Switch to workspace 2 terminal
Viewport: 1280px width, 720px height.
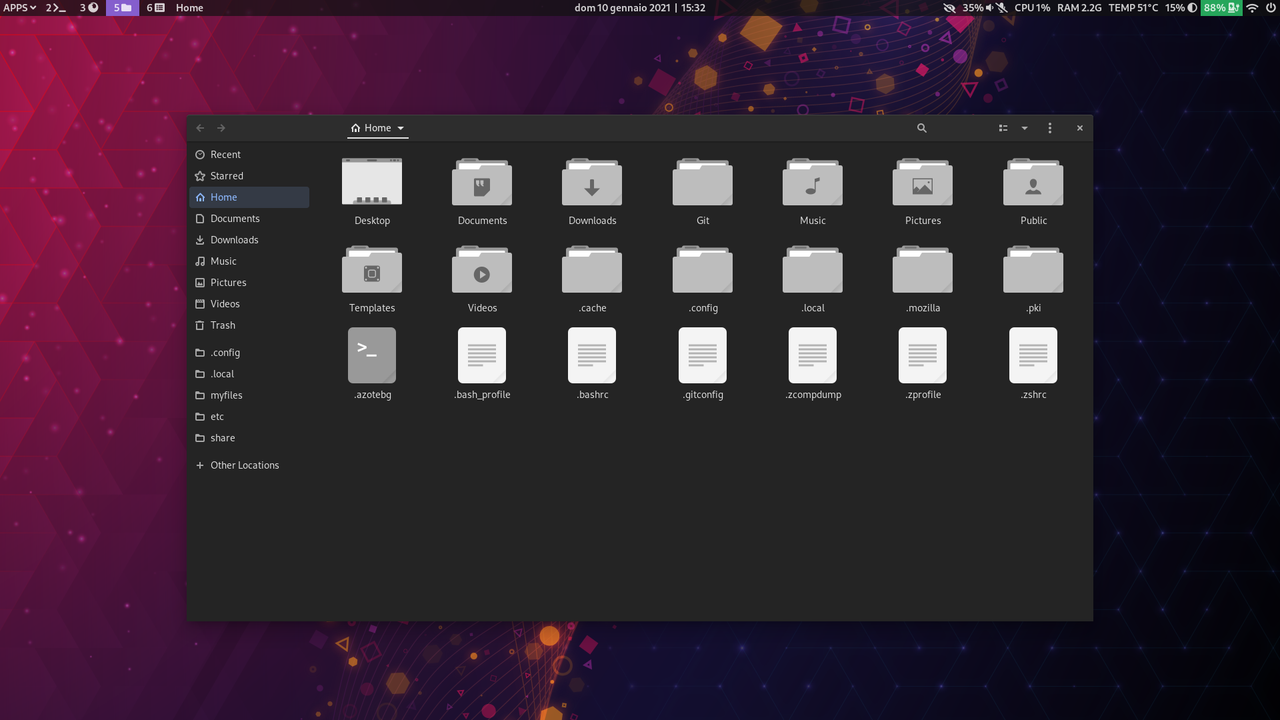coord(57,7)
